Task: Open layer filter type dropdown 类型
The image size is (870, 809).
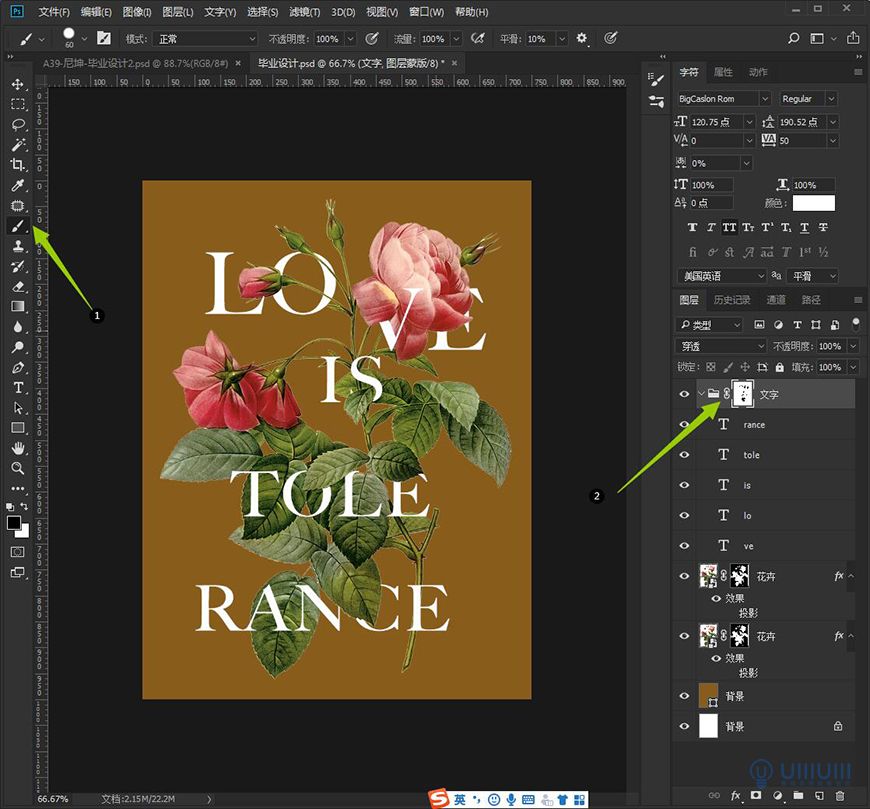Action: pyautogui.click(x=709, y=325)
